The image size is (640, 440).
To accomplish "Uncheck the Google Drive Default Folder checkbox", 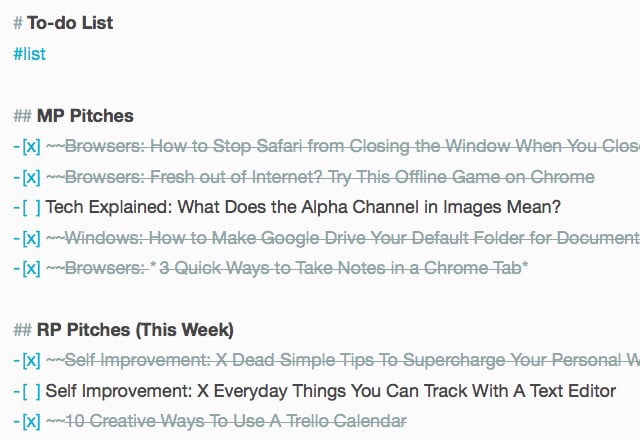I will (x=31, y=238).
